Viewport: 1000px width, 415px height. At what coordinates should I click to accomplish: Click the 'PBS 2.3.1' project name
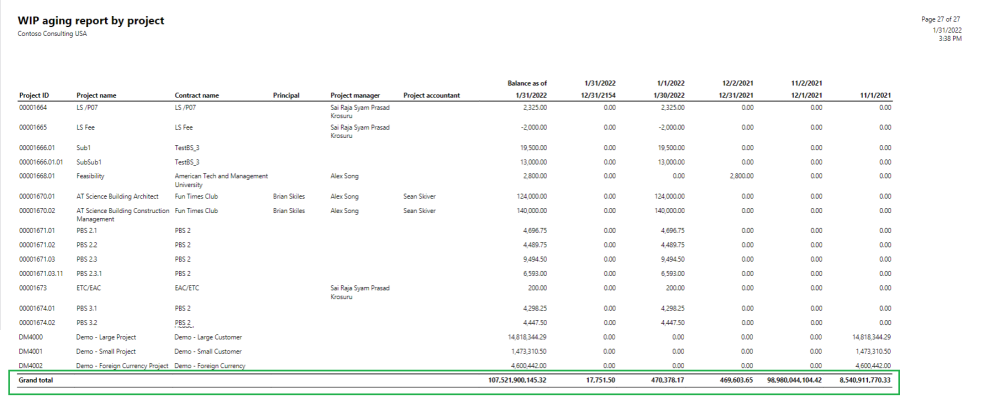coord(91,273)
